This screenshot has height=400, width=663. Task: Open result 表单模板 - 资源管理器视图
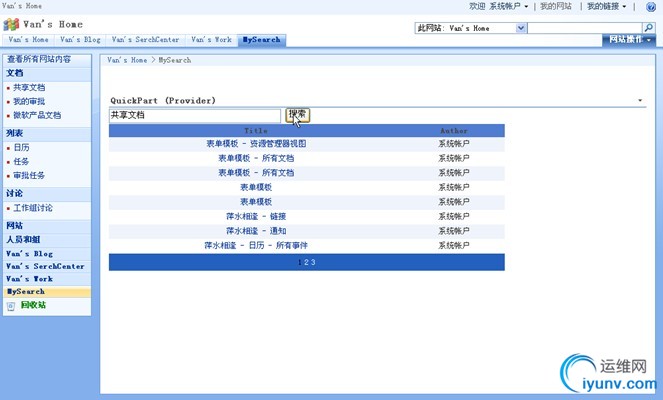(256, 144)
